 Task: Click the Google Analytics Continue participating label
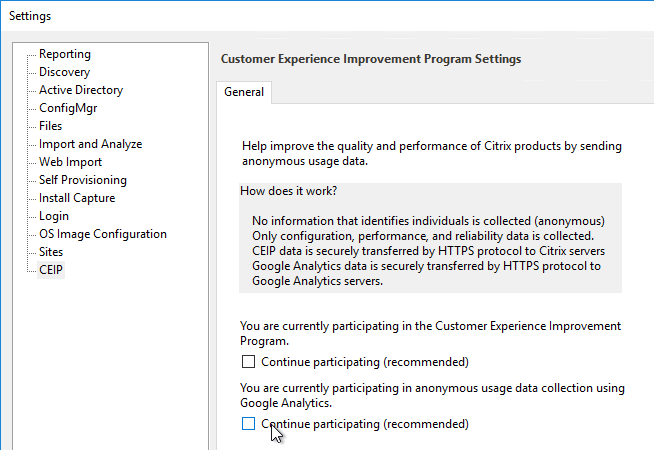(365, 424)
